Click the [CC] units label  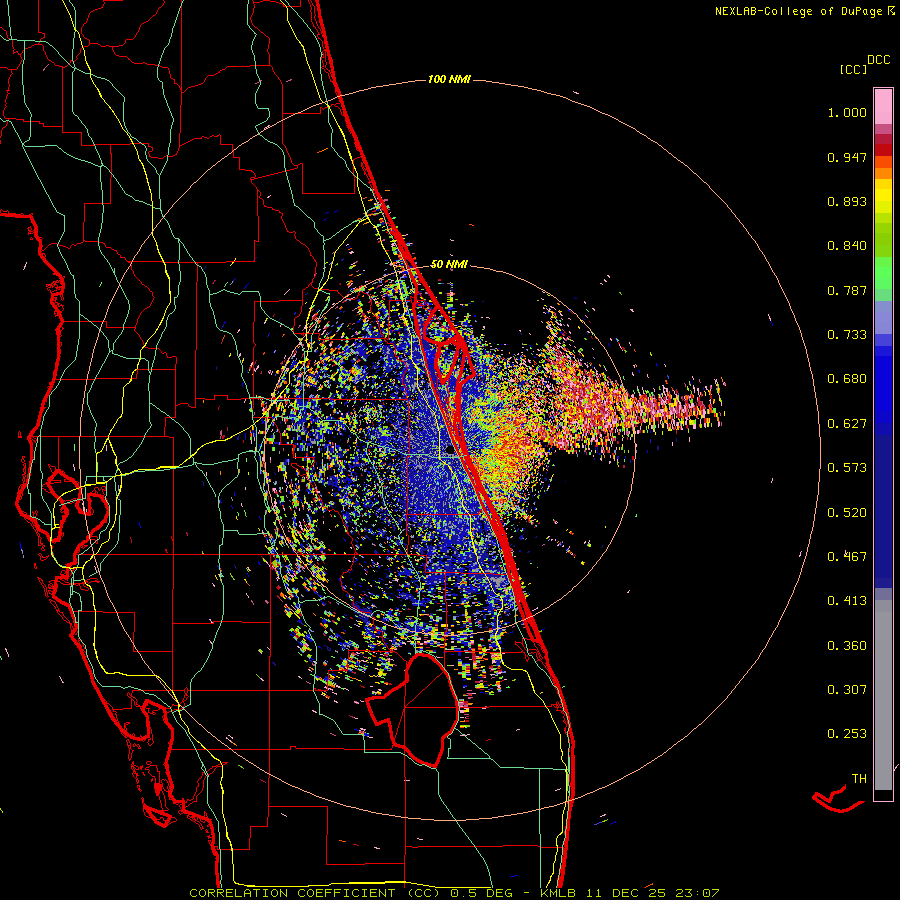coord(854,69)
